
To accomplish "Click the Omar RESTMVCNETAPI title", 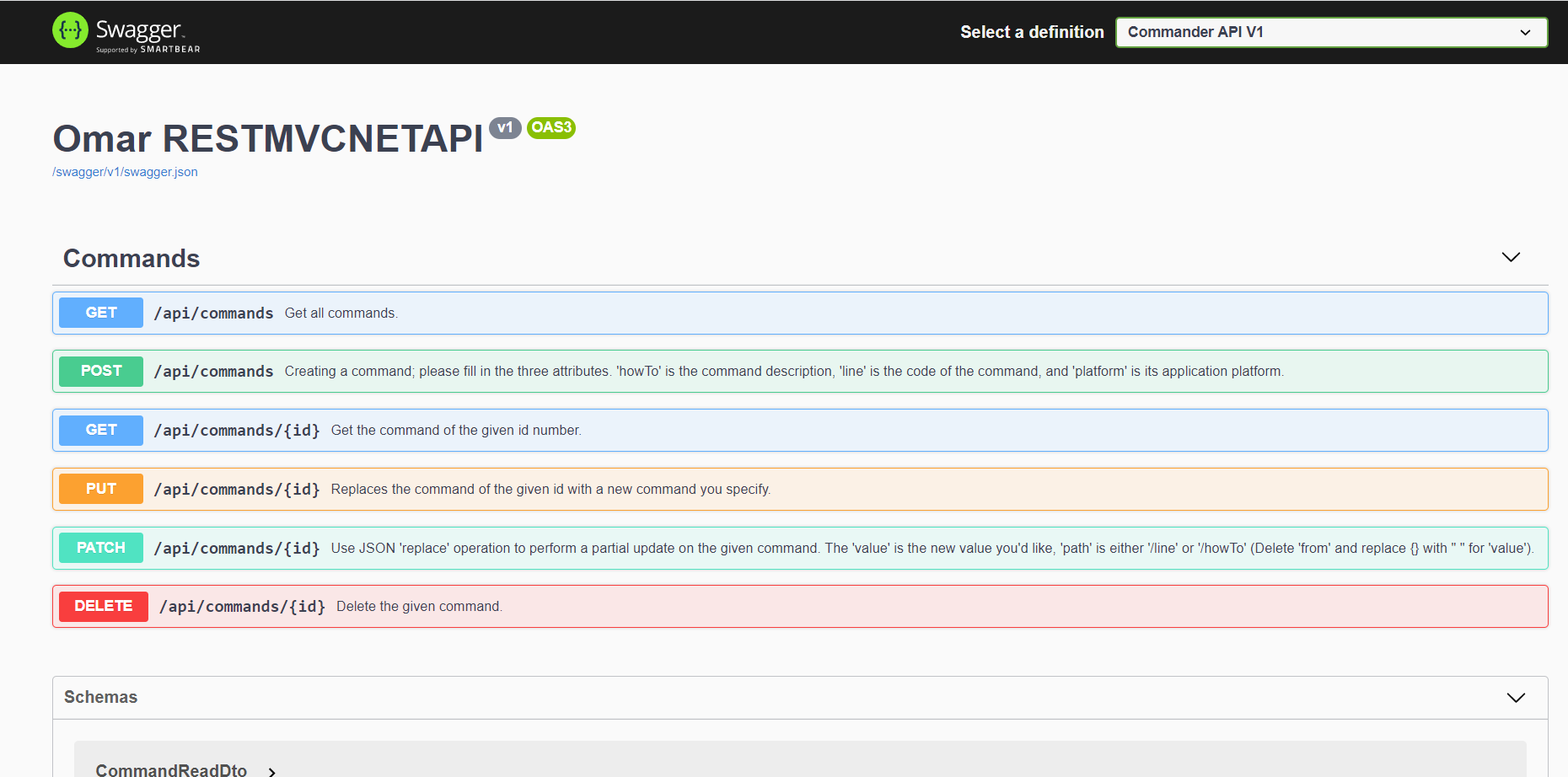I will click(268, 138).
